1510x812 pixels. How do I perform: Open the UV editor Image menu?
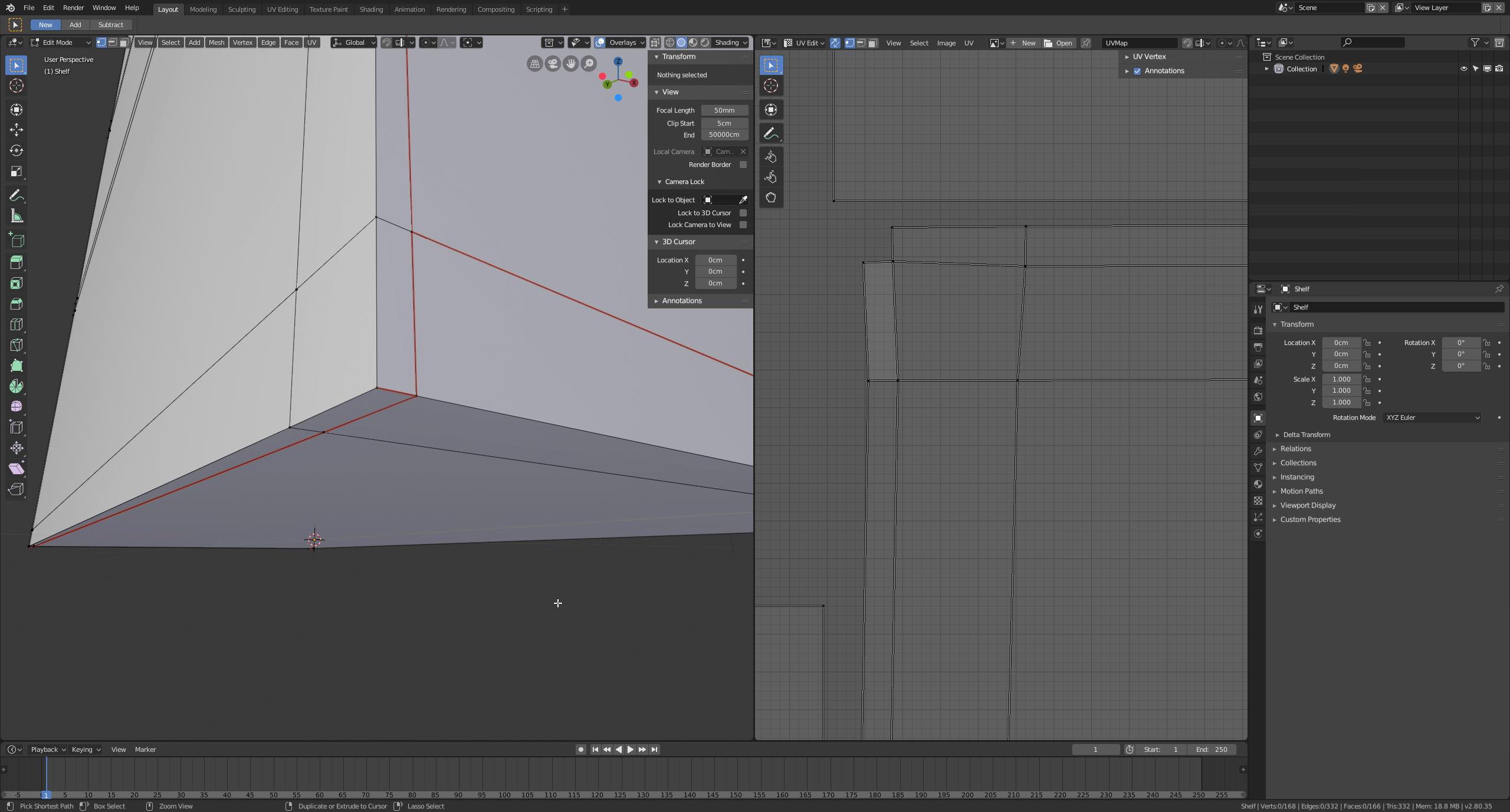click(x=946, y=43)
